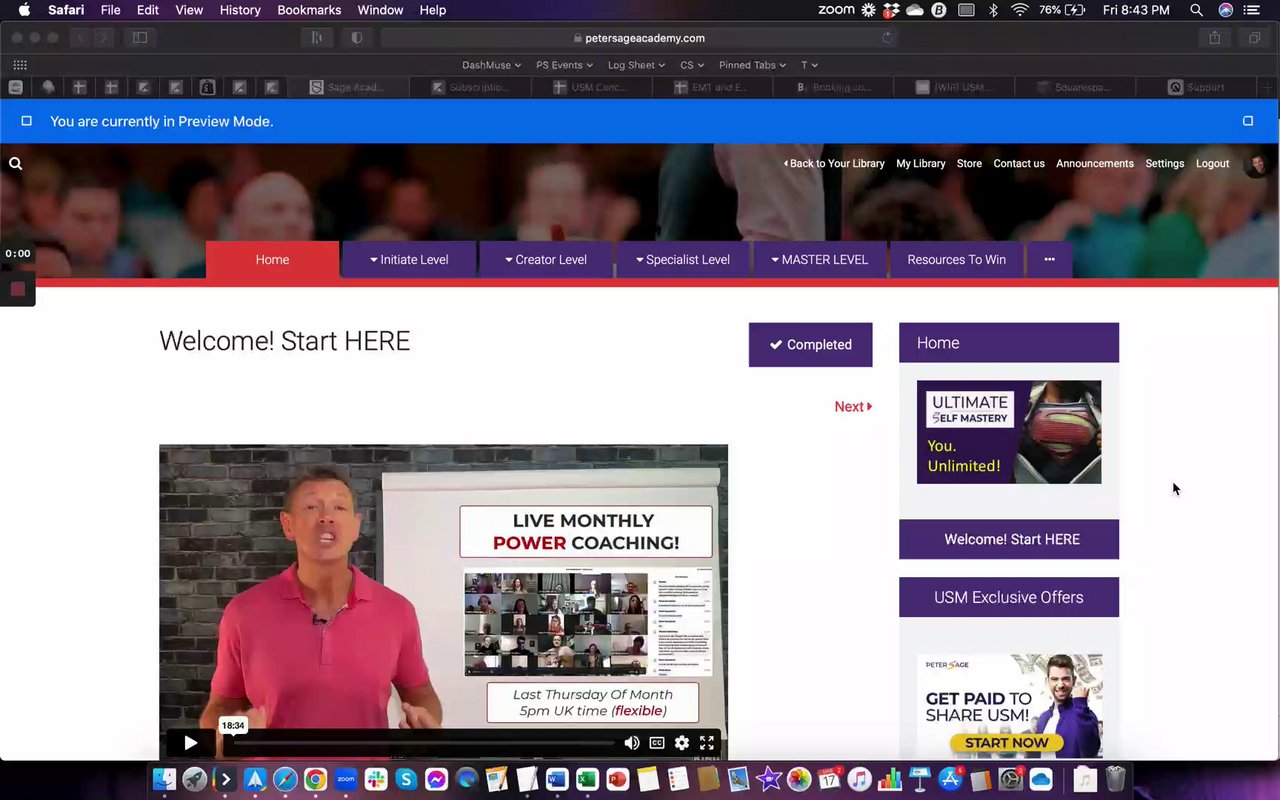Open Slack from the Dock
This screenshot has height=800, width=1280.
[376, 779]
